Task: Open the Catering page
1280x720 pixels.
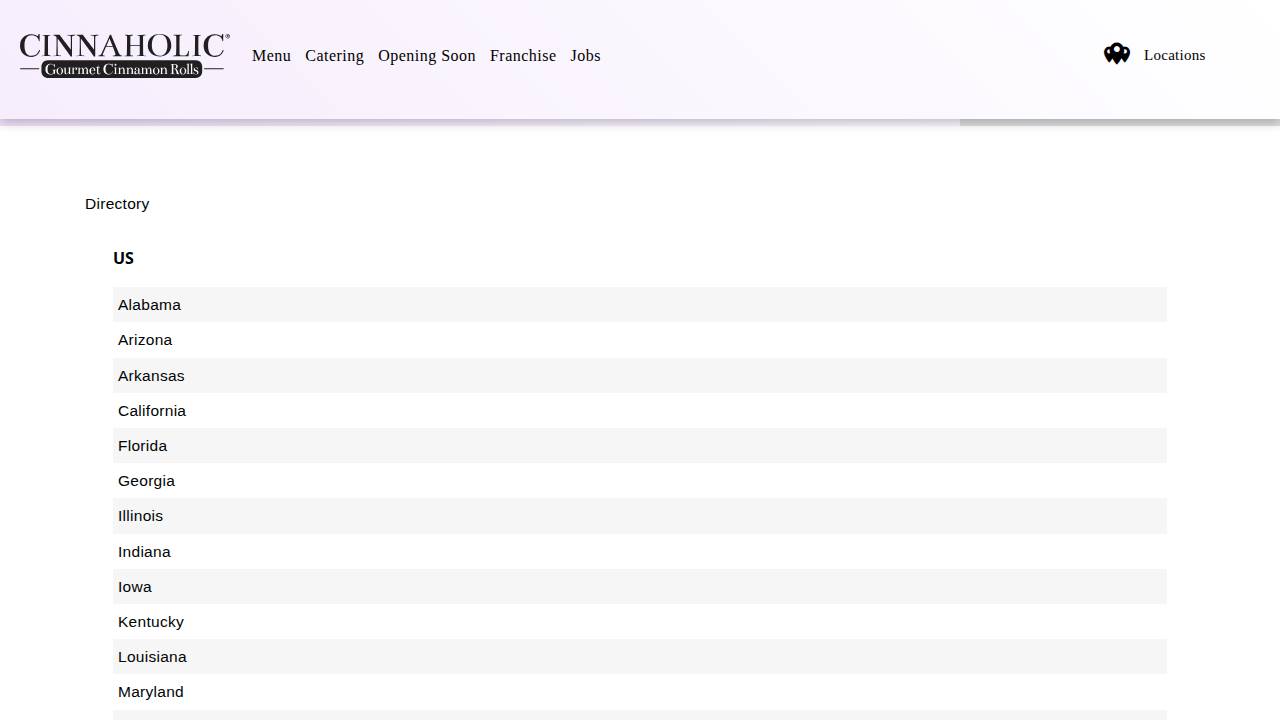Action: 334,56
